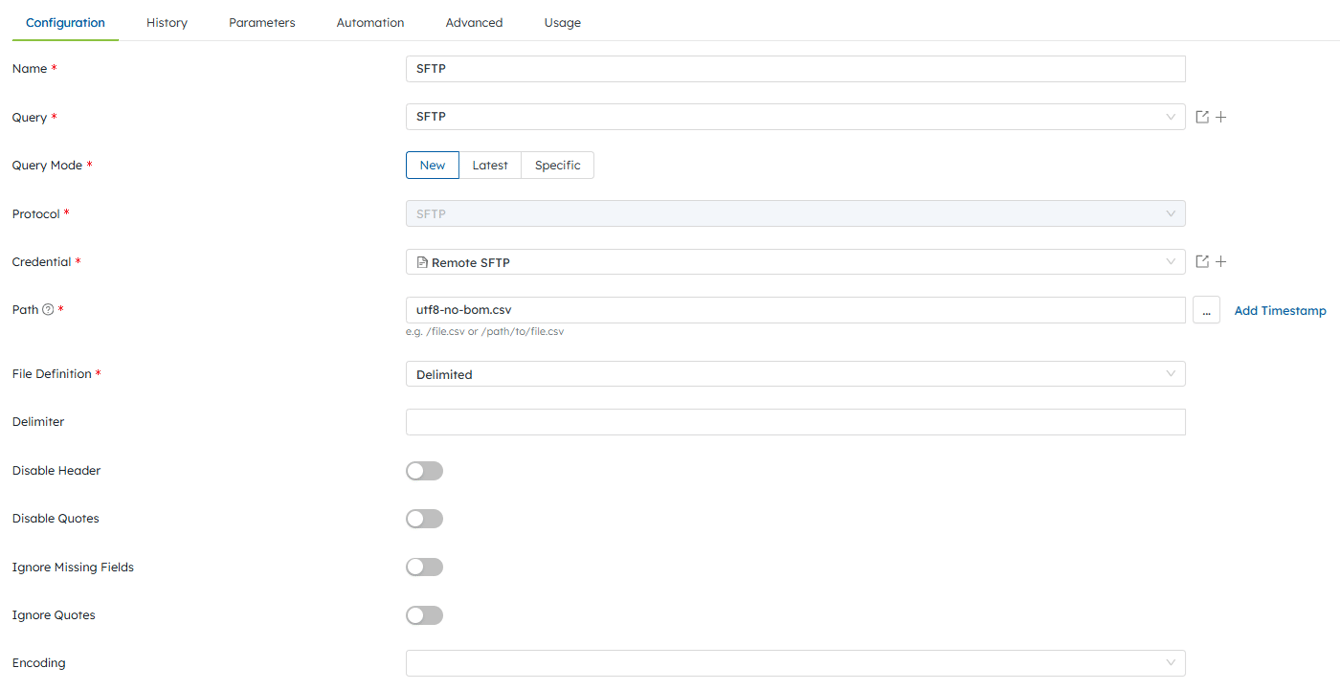This screenshot has width=1340, height=690.
Task: Browse for a path using the ellipsis button
Action: pyautogui.click(x=1206, y=310)
